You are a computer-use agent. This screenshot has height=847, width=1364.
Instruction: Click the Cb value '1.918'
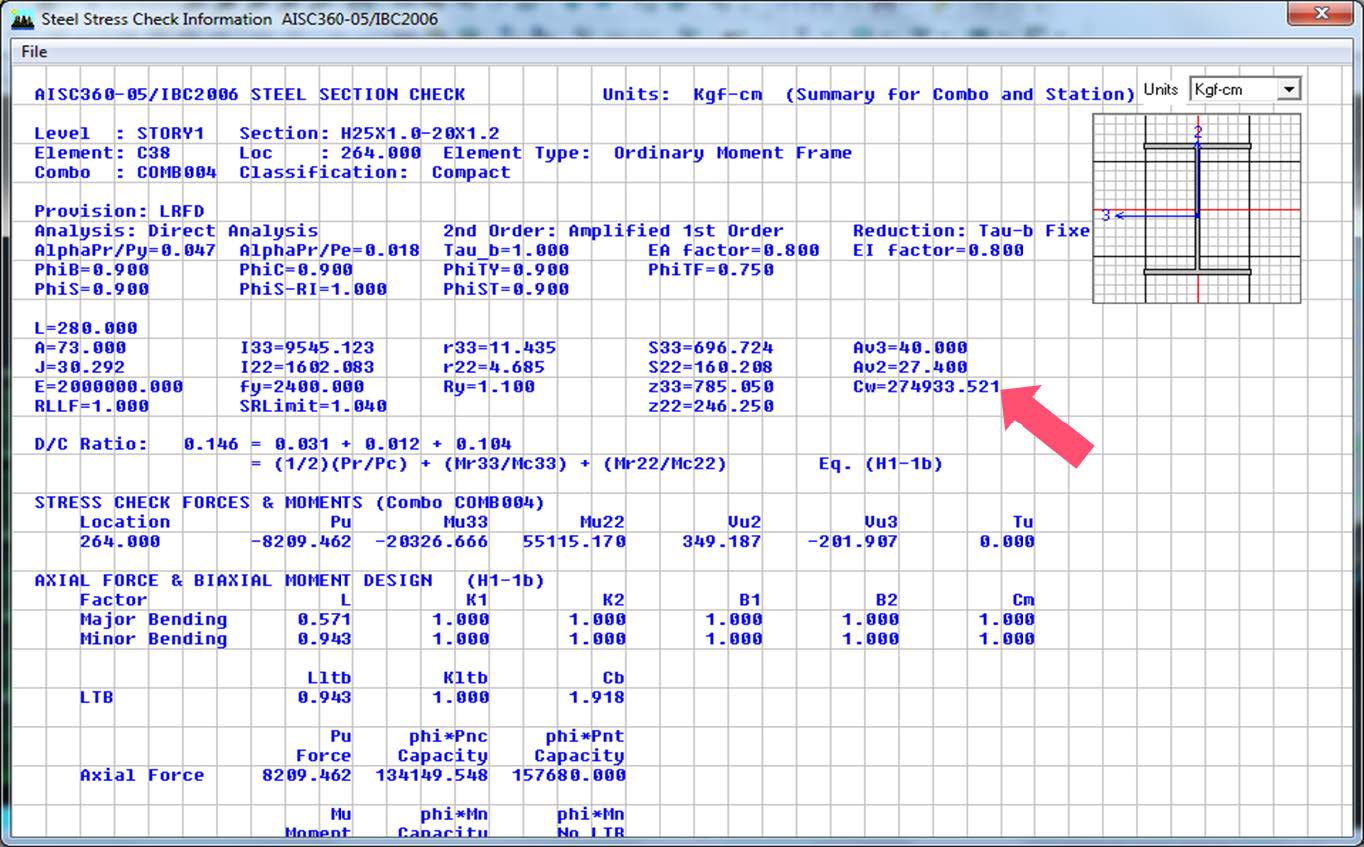[x=597, y=697]
